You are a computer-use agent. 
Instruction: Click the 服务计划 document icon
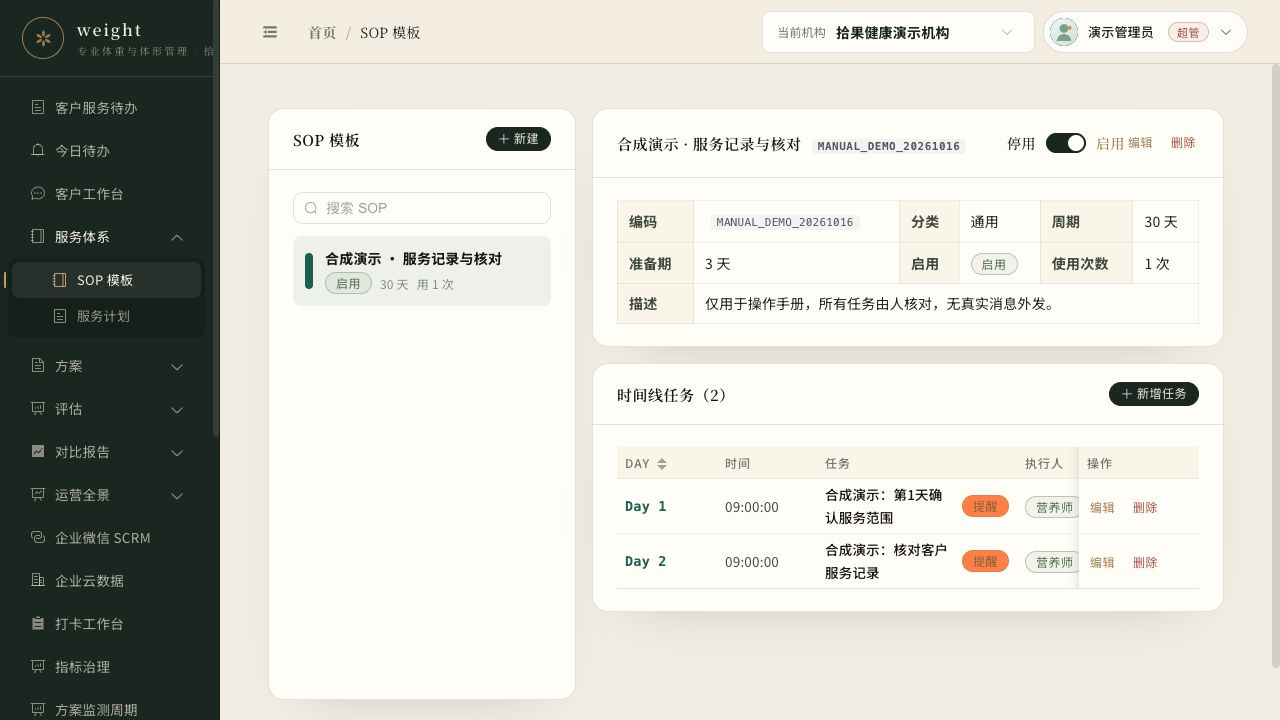(x=60, y=316)
